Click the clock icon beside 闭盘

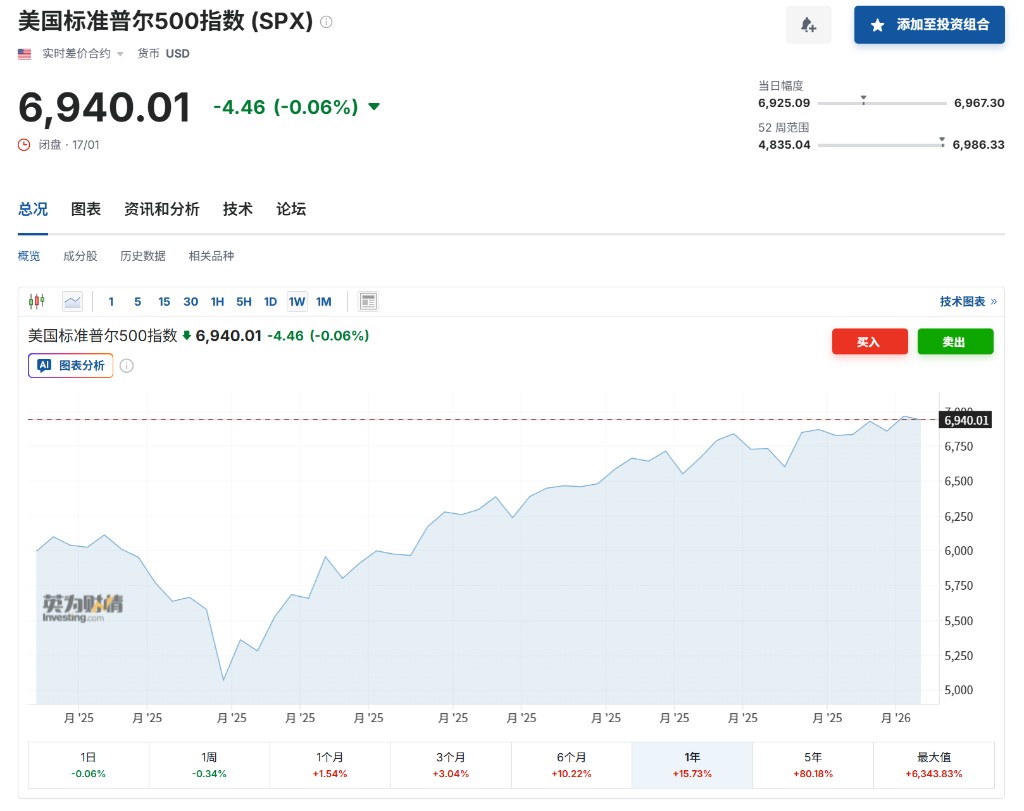25,145
